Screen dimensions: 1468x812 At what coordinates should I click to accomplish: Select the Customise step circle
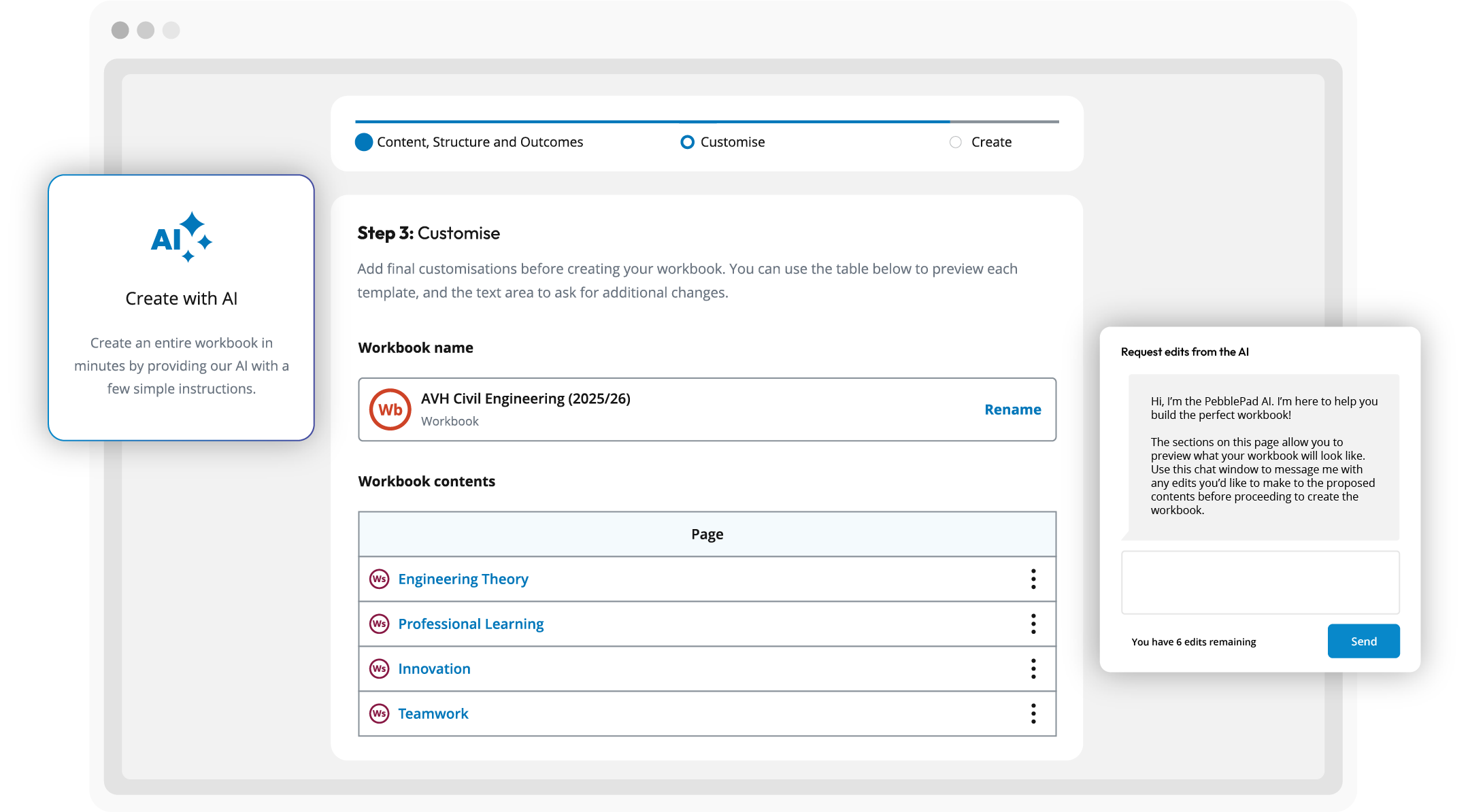coord(687,142)
